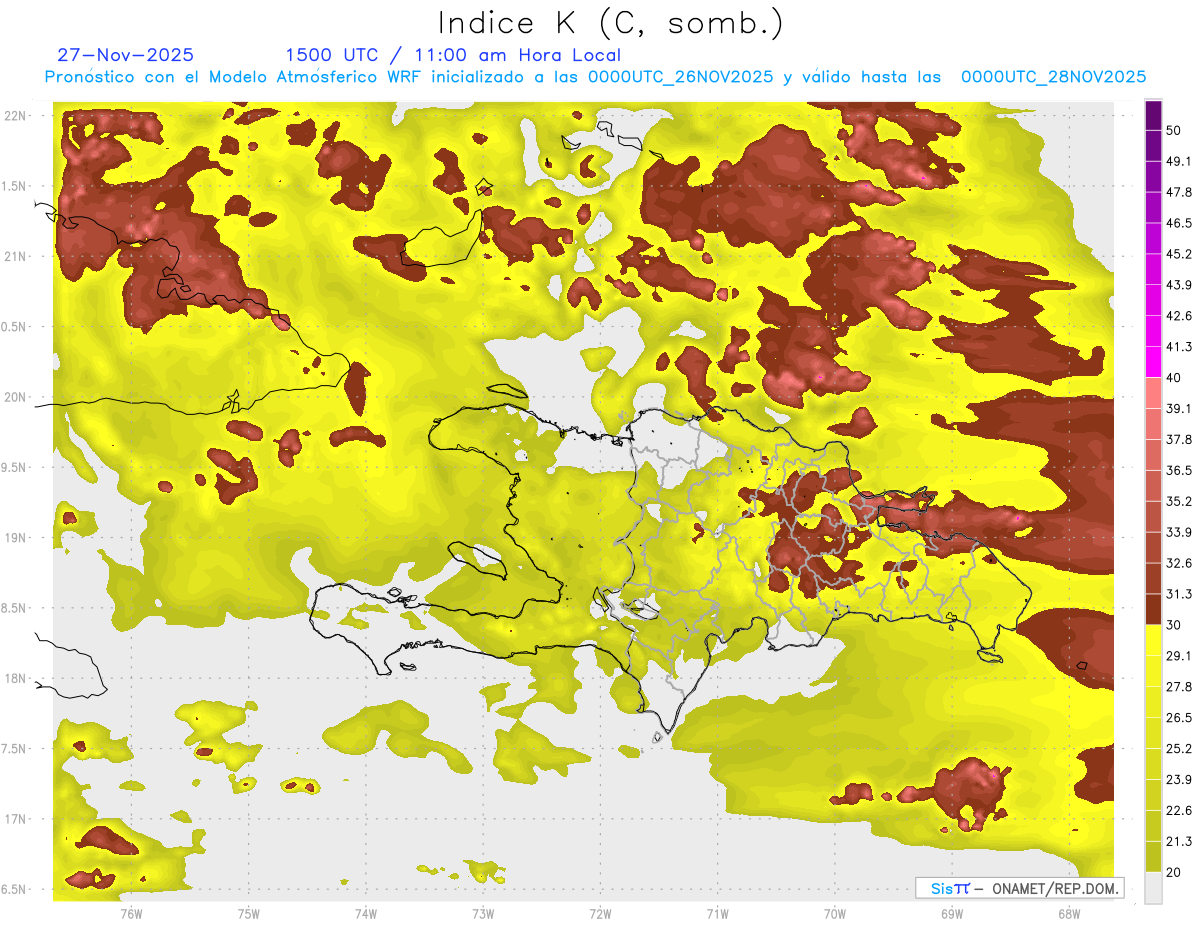Click color scale value "37.8"
1200x927 pixels.
coord(1178,440)
